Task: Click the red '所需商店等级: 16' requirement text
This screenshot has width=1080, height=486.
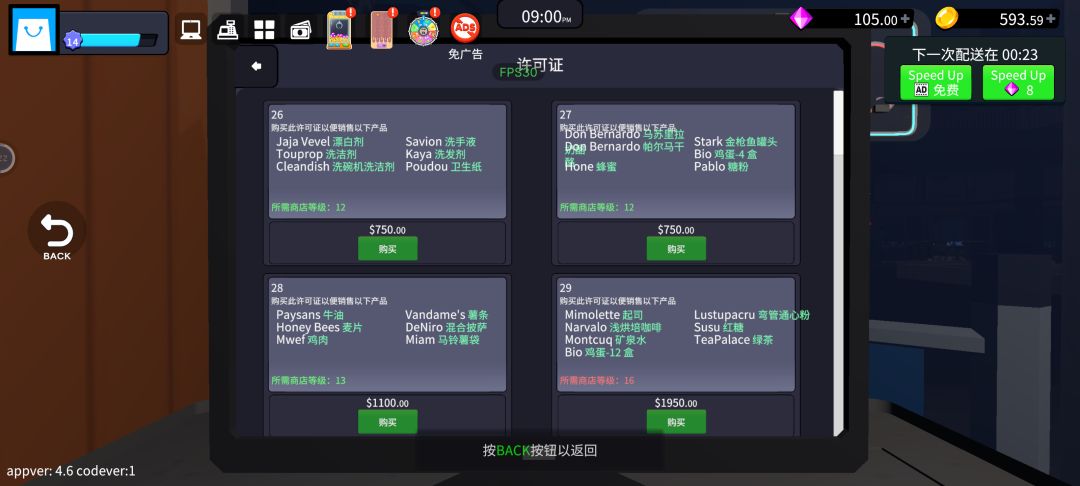Action: (x=597, y=381)
